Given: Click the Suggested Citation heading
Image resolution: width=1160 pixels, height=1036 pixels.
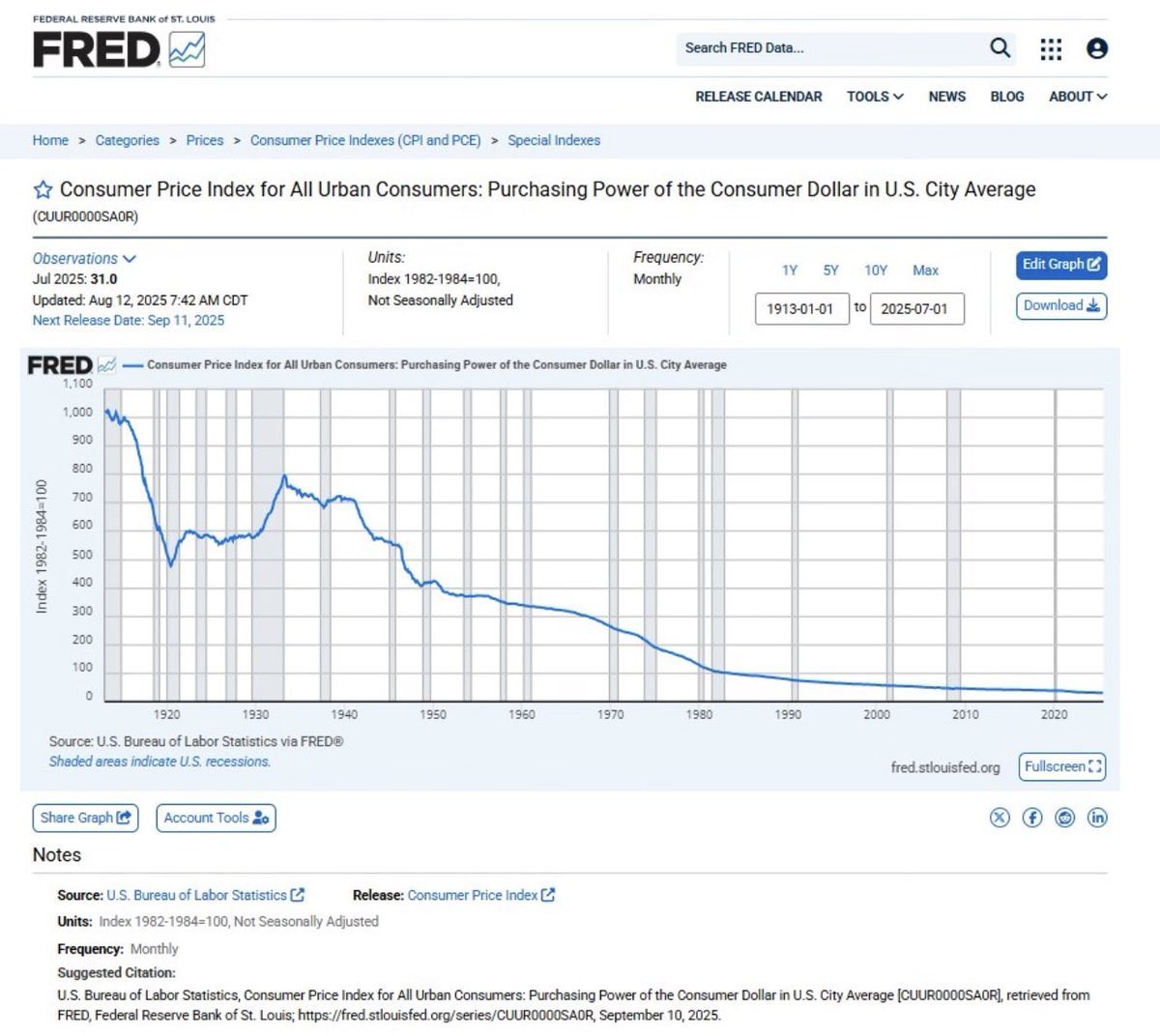Looking at the screenshot, I should tap(116, 973).
